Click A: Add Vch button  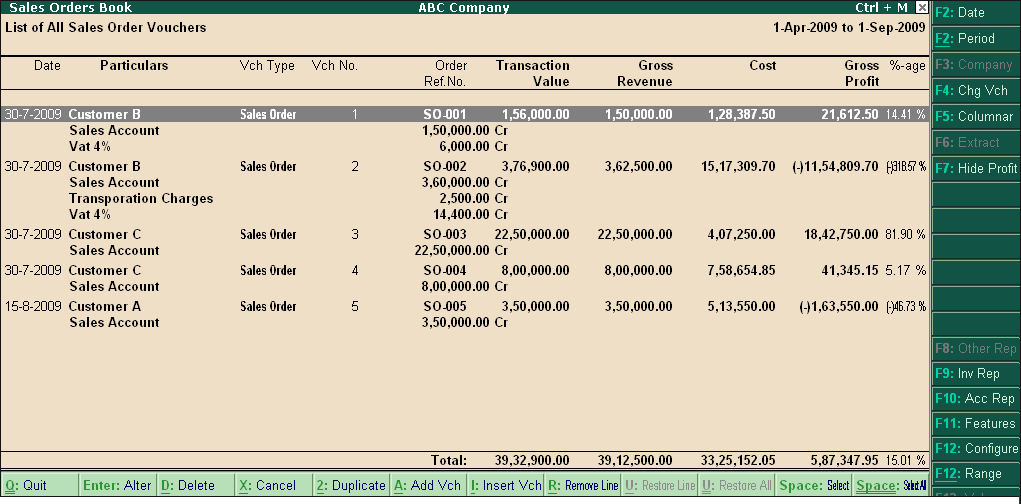[428, 485]
